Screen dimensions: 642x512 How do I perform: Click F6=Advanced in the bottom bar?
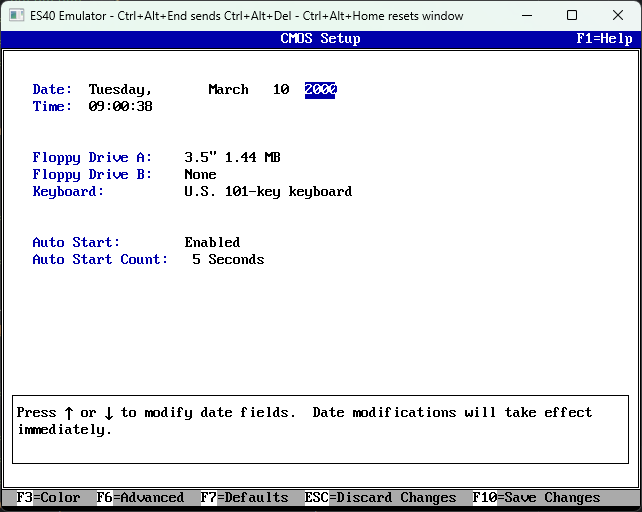point(140,498)
